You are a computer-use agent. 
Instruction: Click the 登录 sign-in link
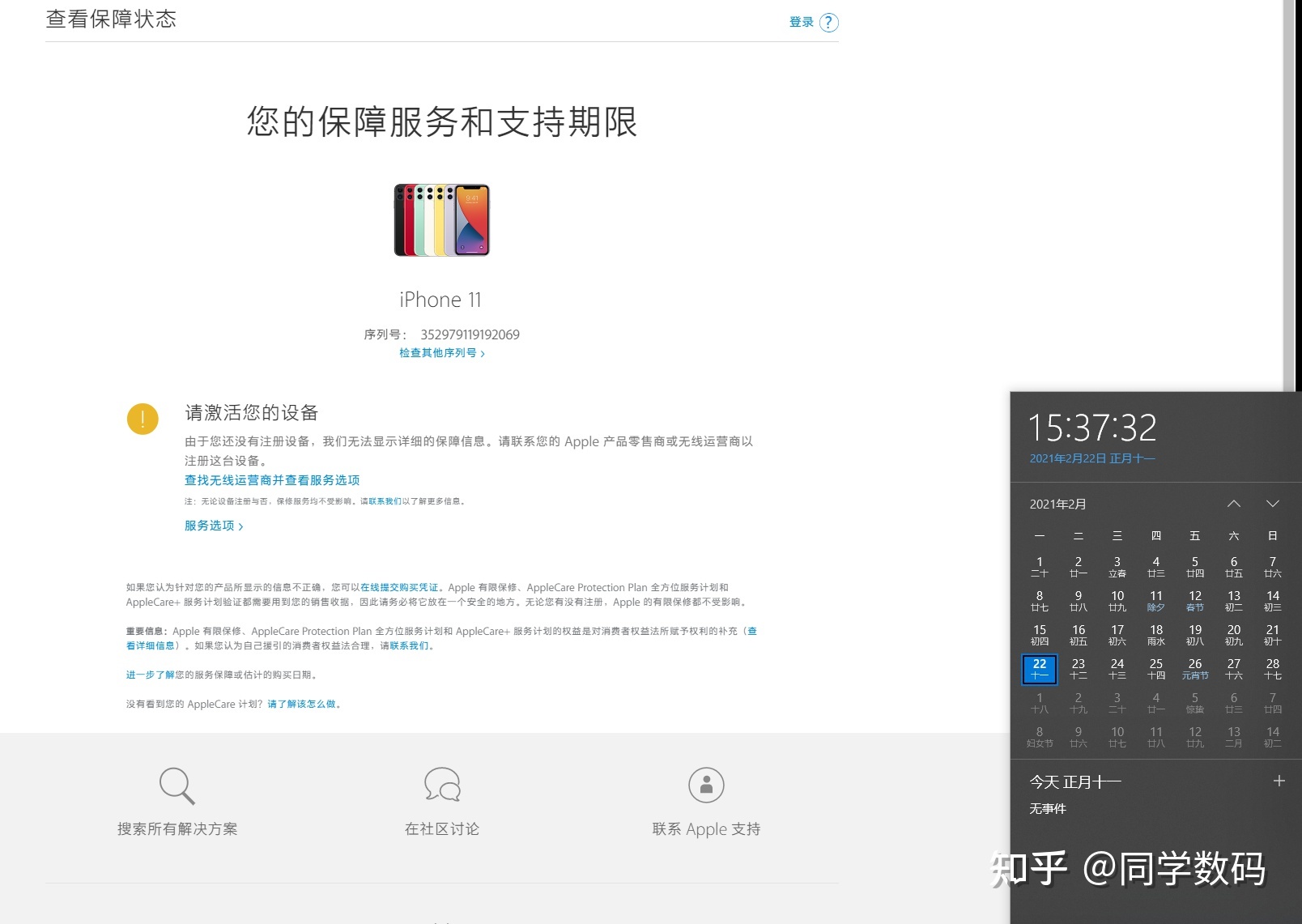(x=801, y=22)
